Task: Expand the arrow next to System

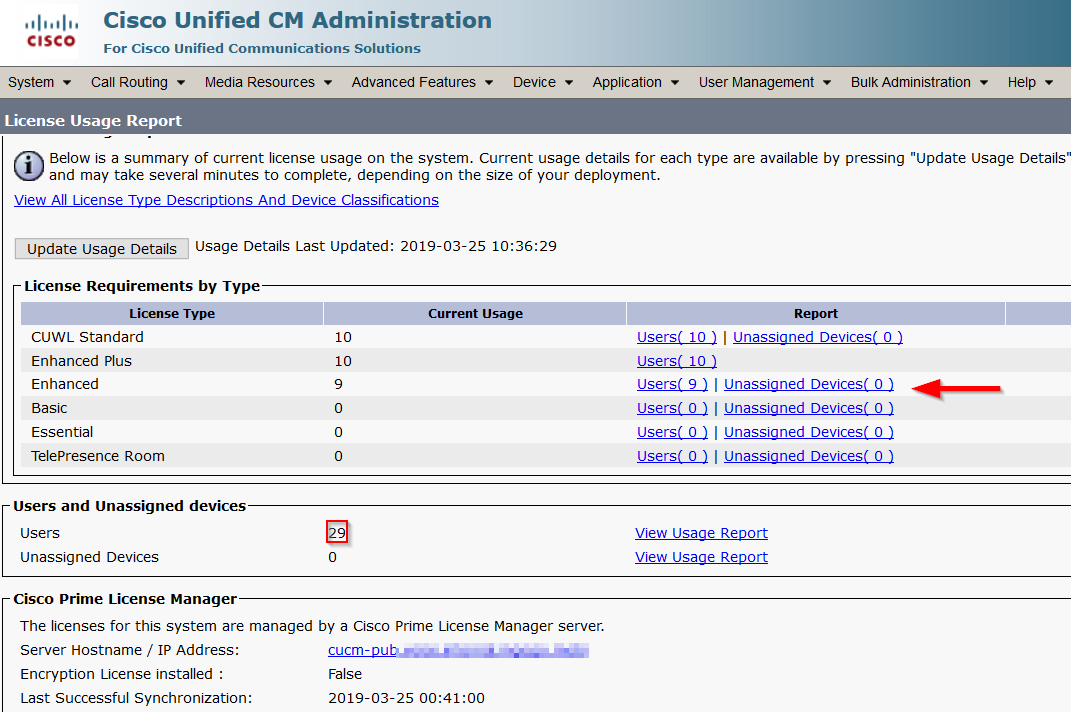Action: click(67, 83)
